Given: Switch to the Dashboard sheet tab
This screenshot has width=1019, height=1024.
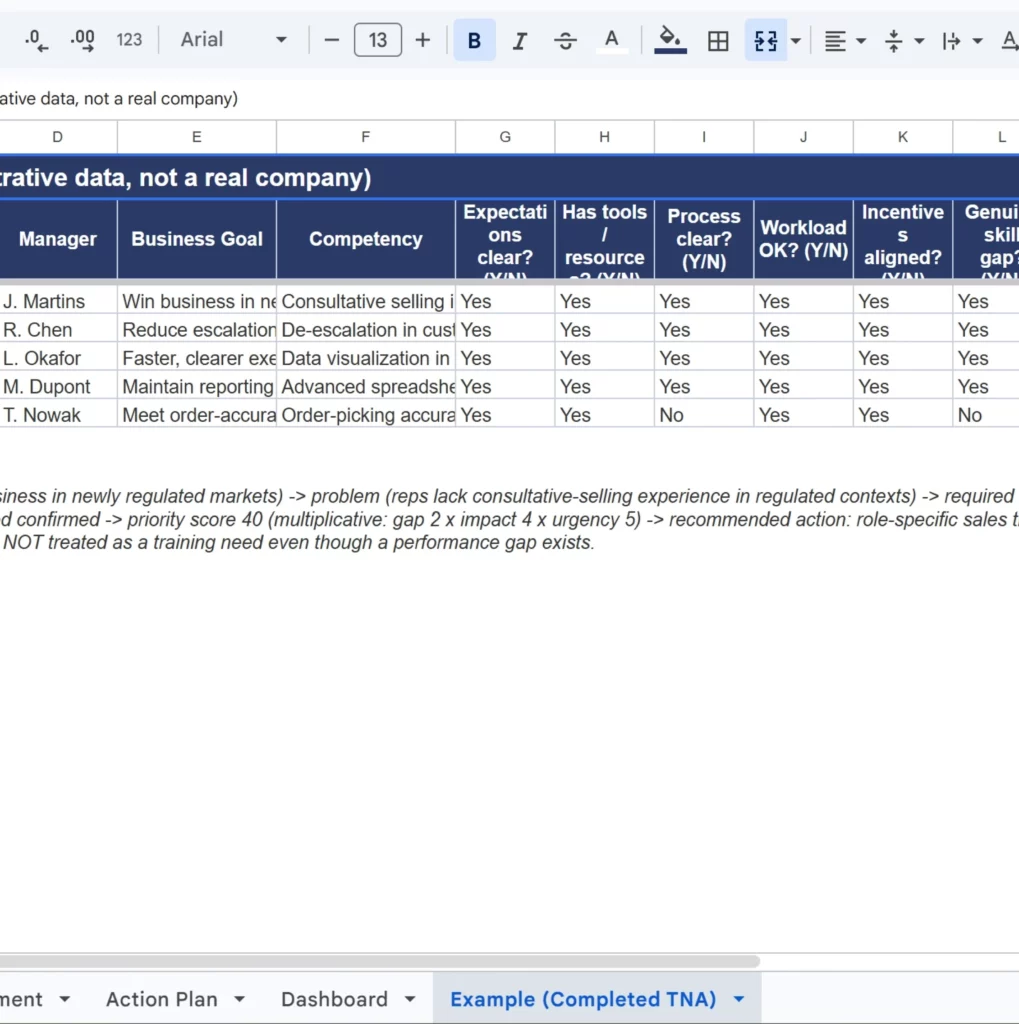Looking at the screenshot, I should click(x=334, y=999).
